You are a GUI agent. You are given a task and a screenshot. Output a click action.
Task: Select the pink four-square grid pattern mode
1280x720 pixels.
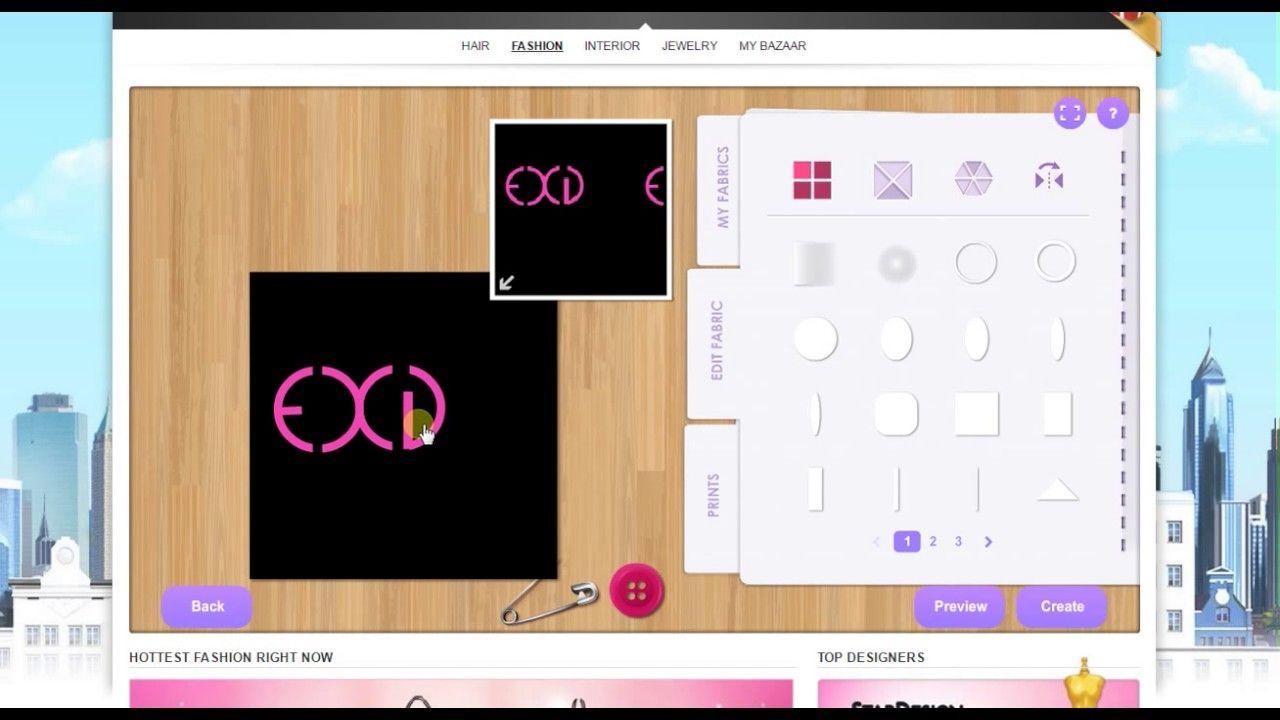[812, 180]
